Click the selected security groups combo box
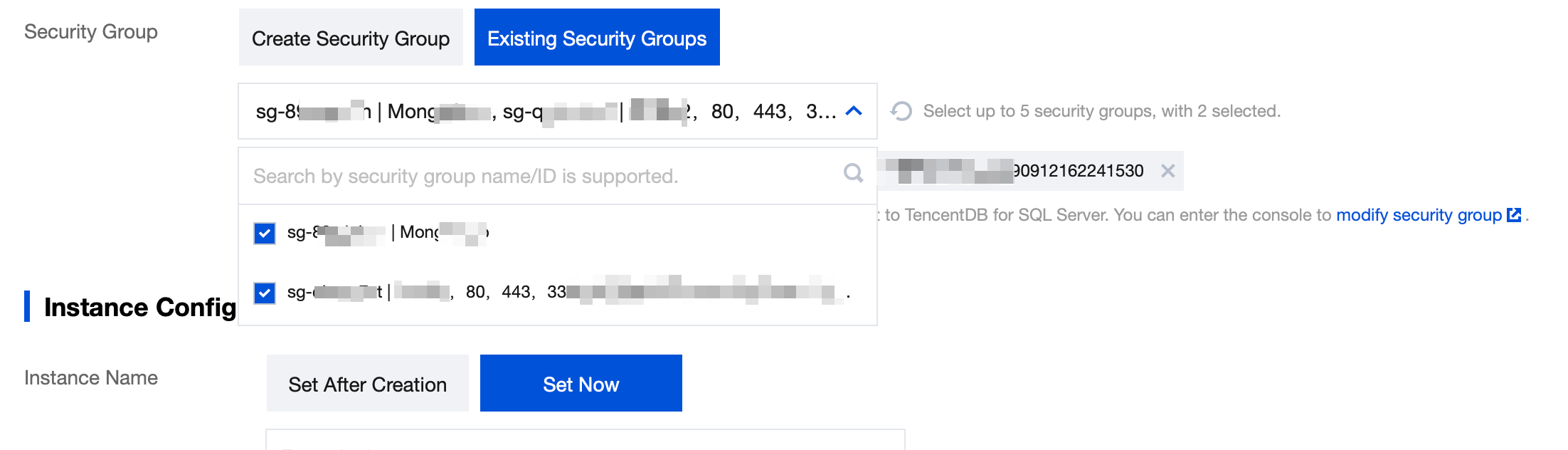The height and width of the screenshot is (450, 1568). [541, 111]
